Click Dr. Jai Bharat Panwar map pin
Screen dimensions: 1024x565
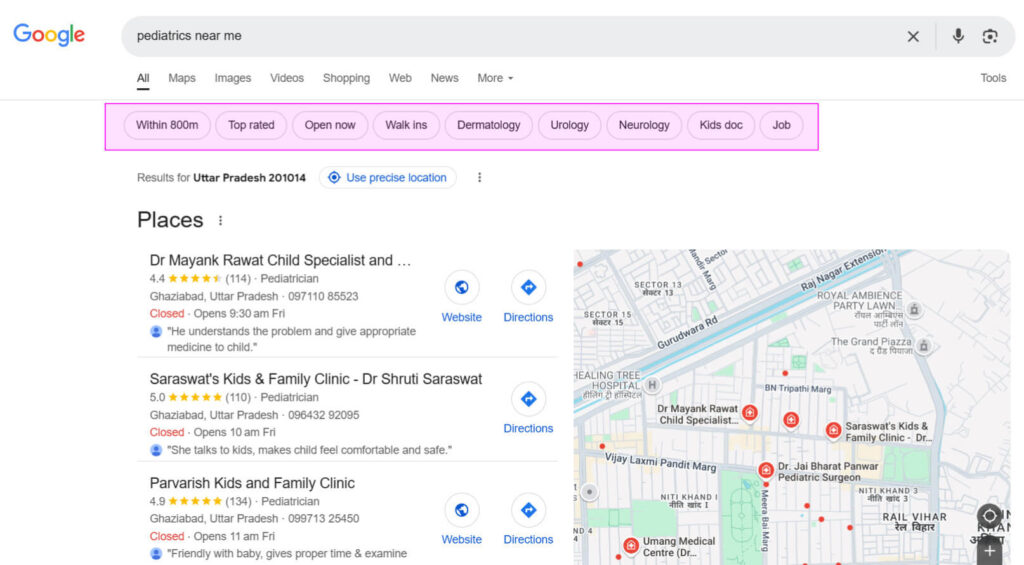tap(765, 470)
